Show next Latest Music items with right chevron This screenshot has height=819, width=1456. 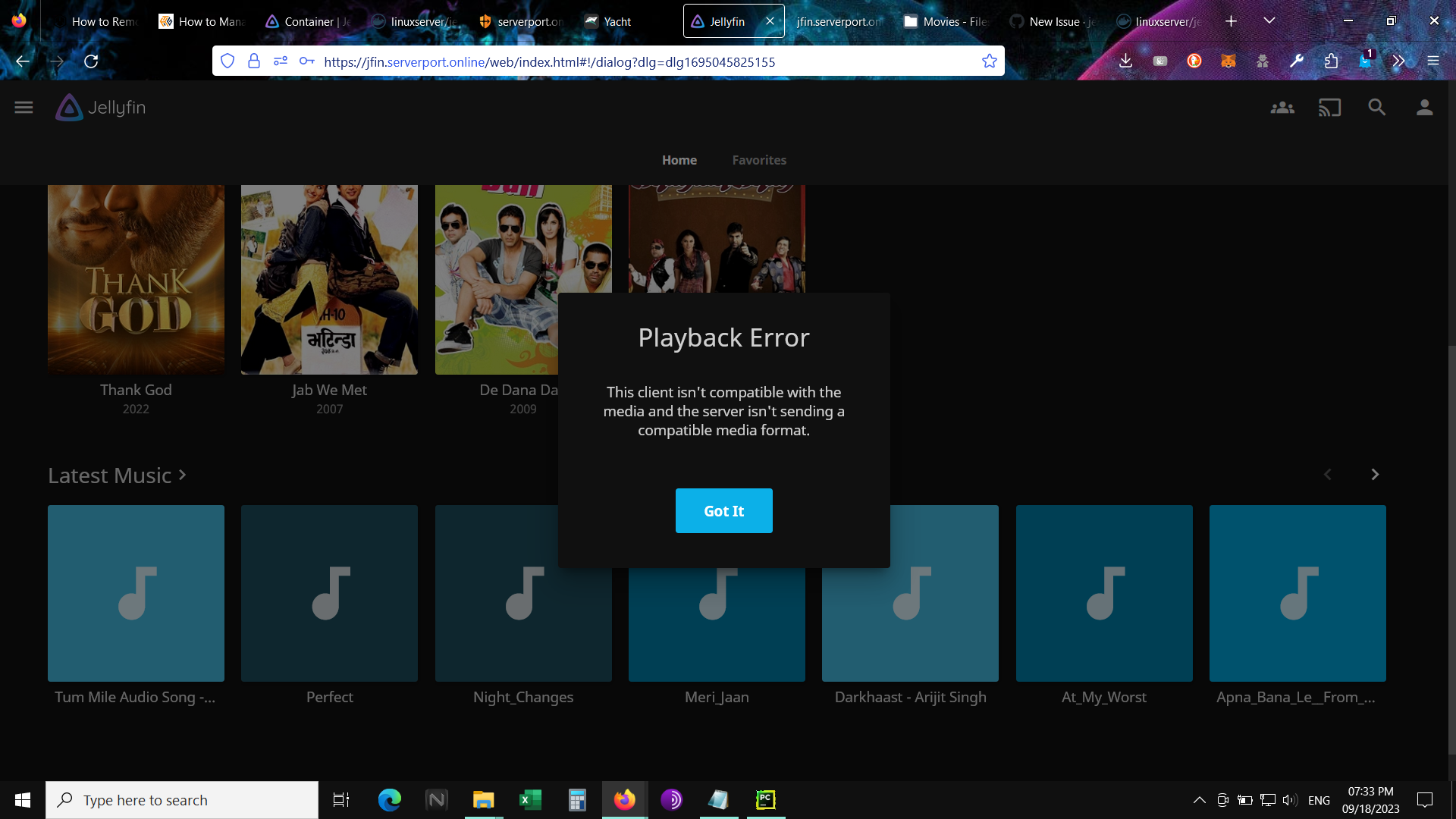click(1375, 474)
